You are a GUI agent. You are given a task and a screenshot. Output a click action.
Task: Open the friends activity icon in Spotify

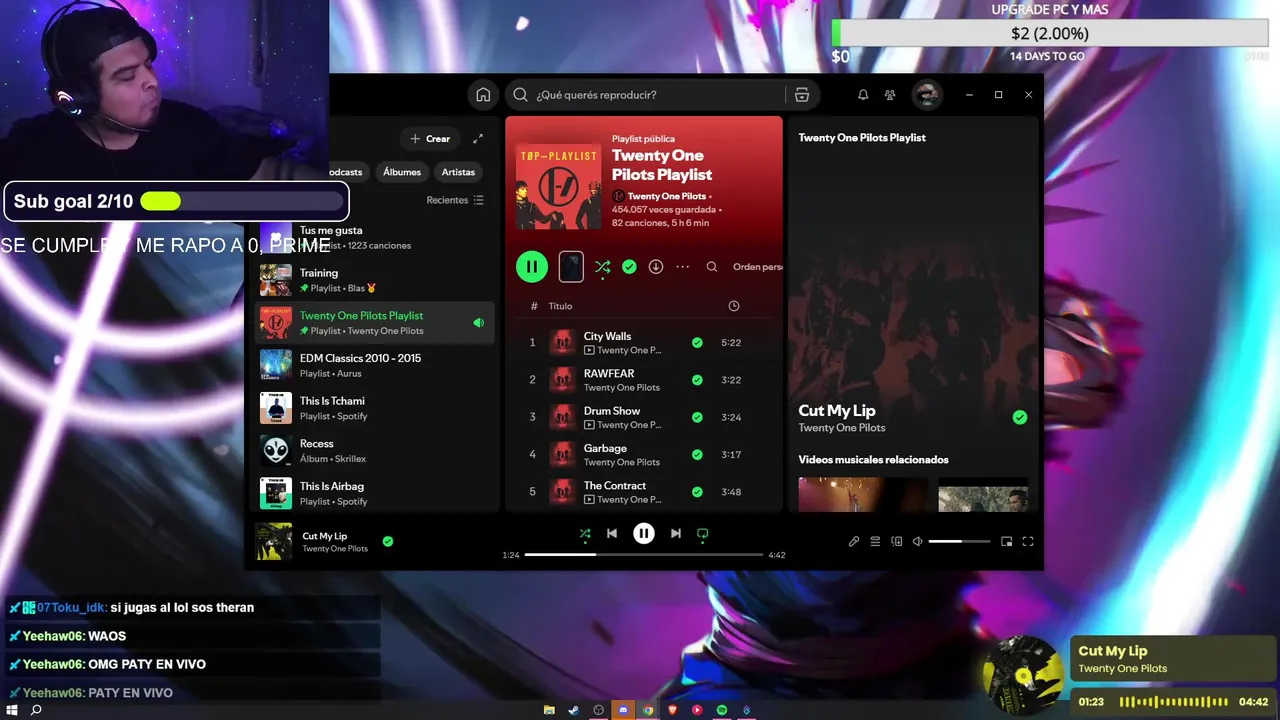[890, 95]
